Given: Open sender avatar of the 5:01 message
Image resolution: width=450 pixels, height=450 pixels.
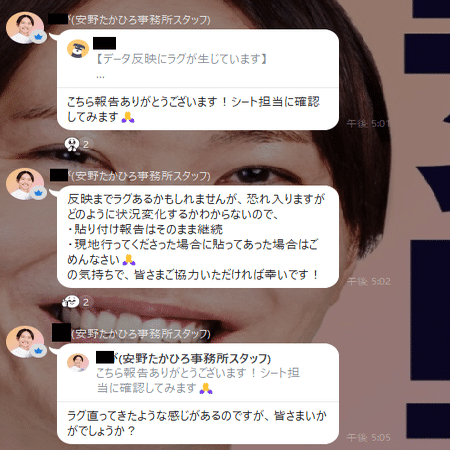Looking at the screenshot, I should [x=25, y=28].
